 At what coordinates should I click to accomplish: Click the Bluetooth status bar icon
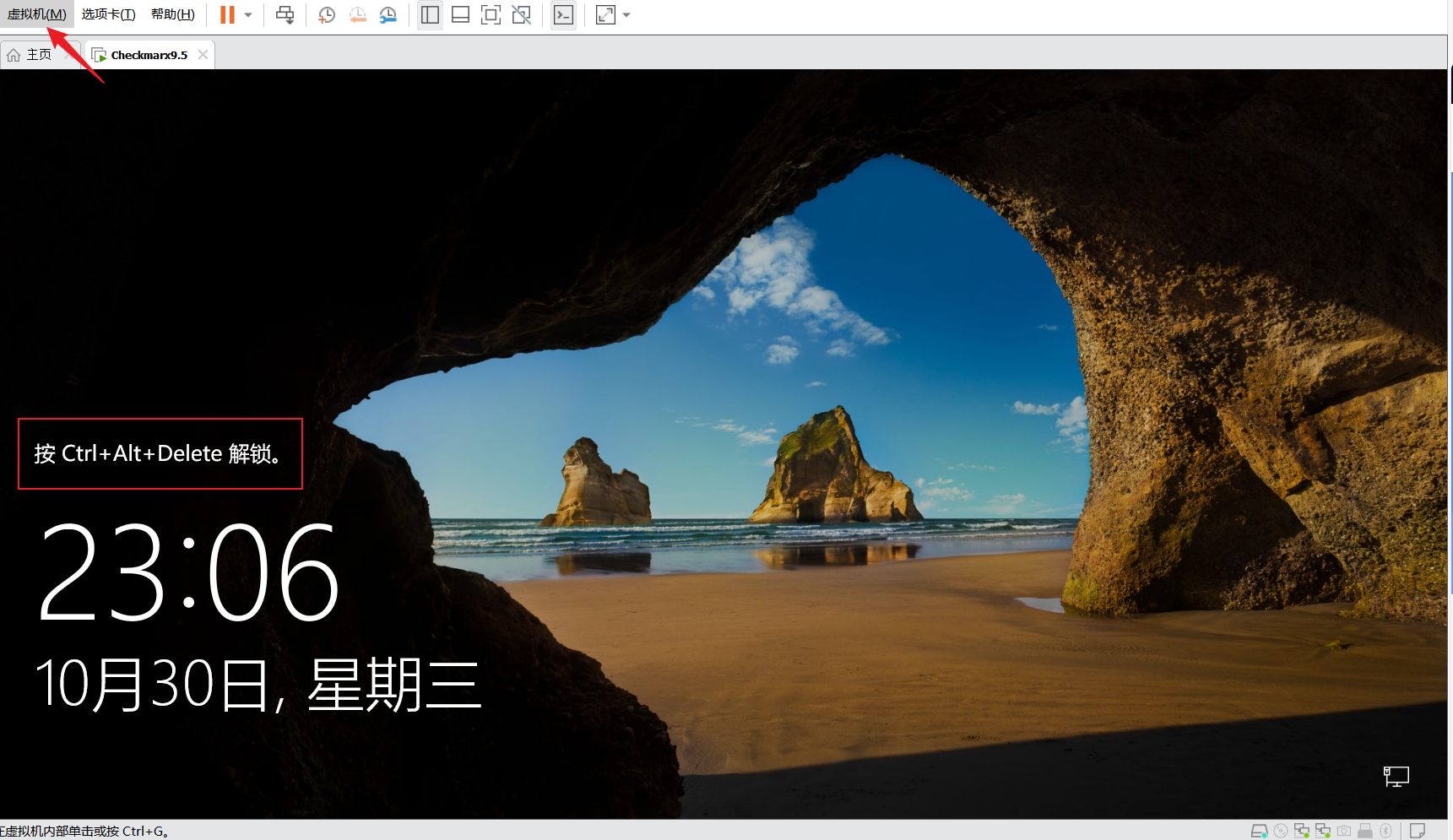[1385, 831]
